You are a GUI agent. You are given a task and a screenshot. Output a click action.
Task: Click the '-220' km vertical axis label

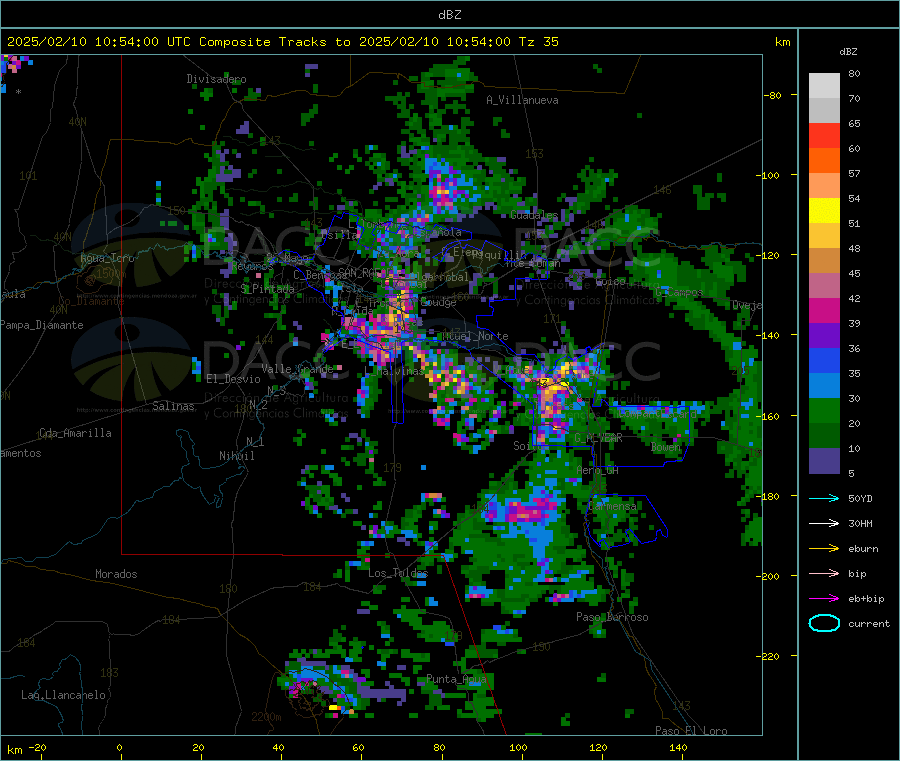click(x=767, y=657)
